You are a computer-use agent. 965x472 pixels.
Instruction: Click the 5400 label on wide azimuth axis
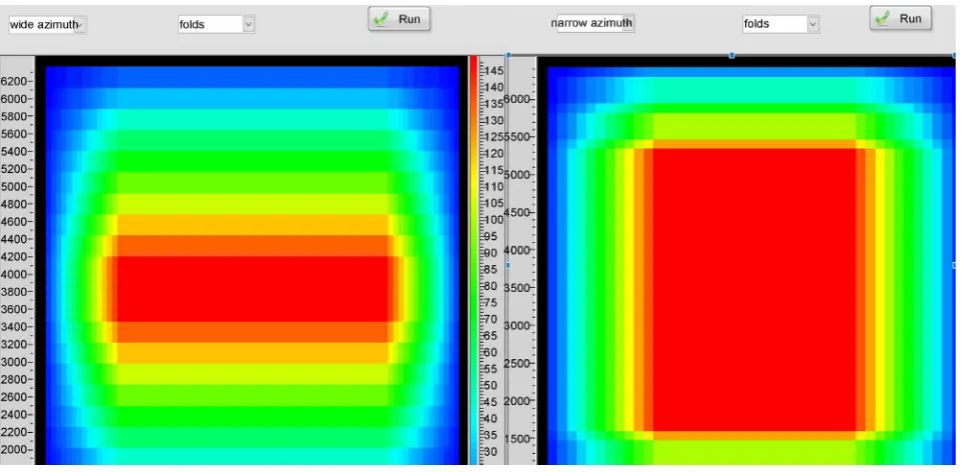point(14,151)
